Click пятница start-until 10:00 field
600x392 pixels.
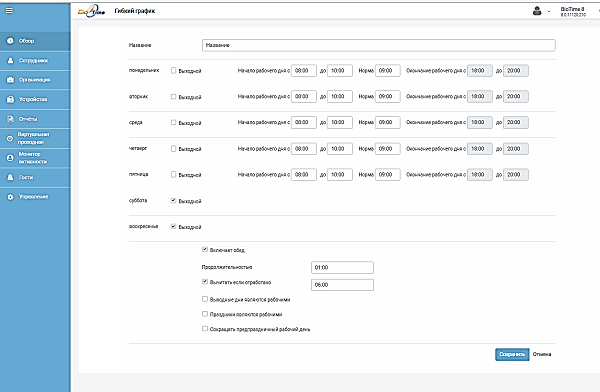(340, 175)
